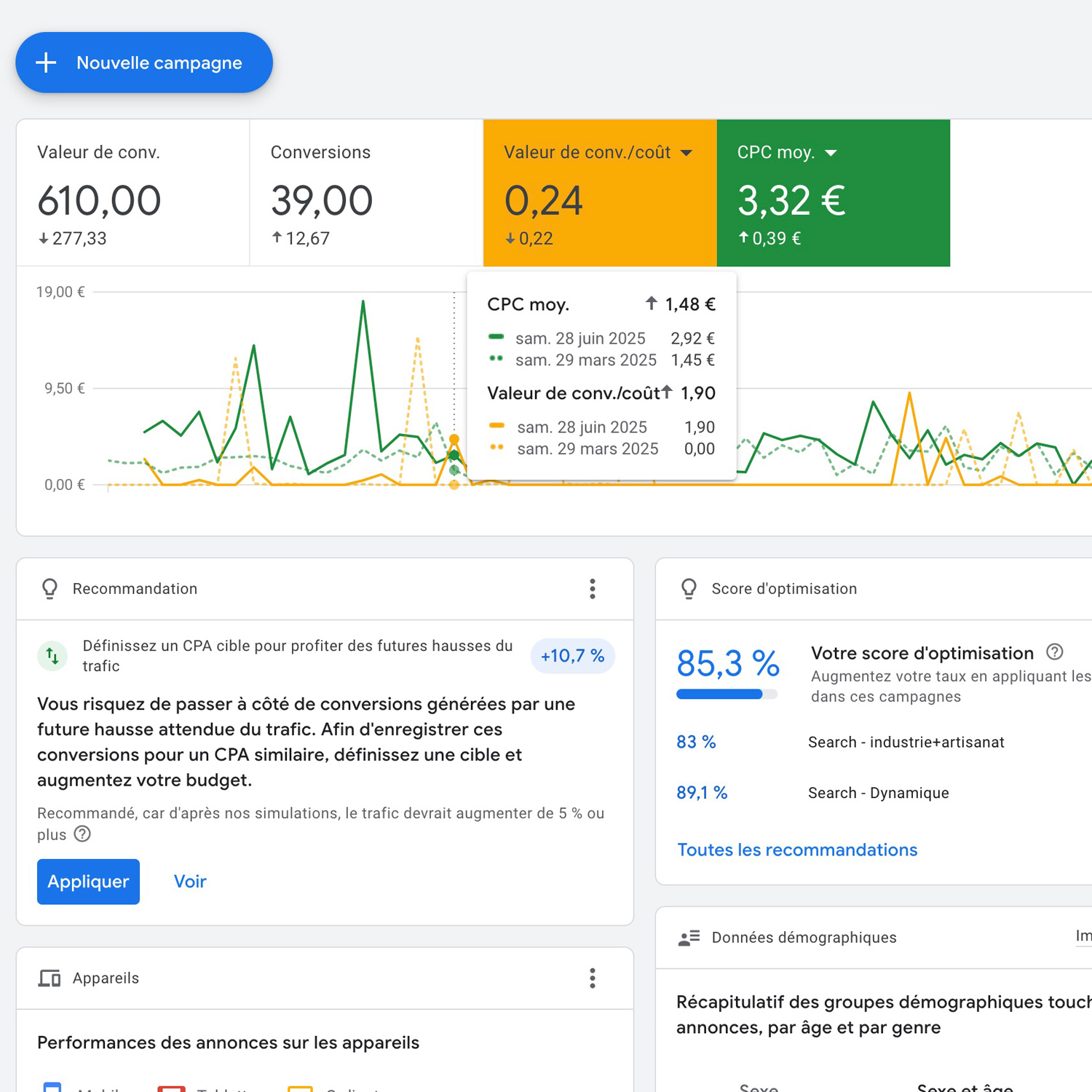Expand the Valeur de conv./coût metric dropdown

point(687,153)
